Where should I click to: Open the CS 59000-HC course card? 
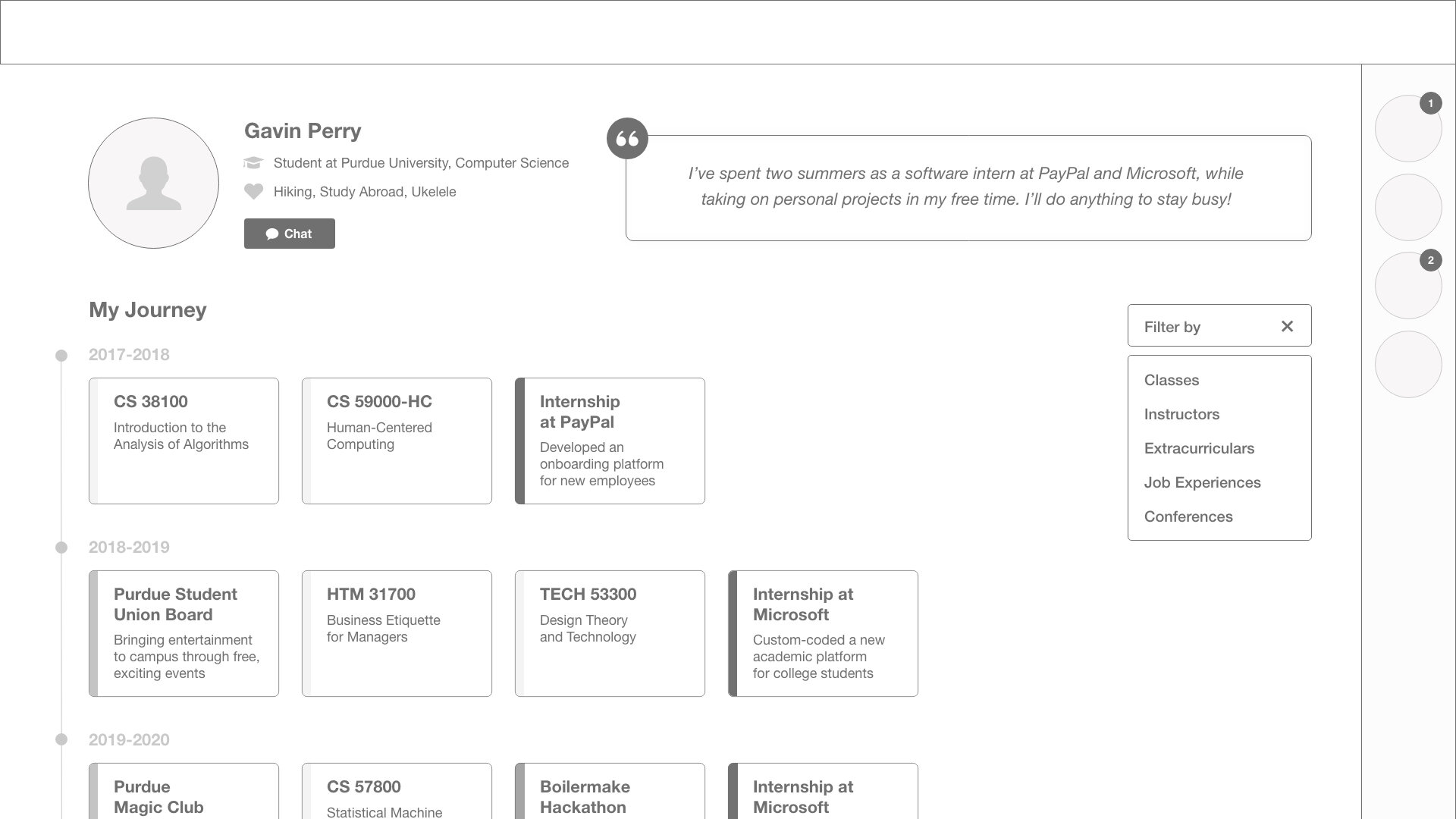point(397,441)
